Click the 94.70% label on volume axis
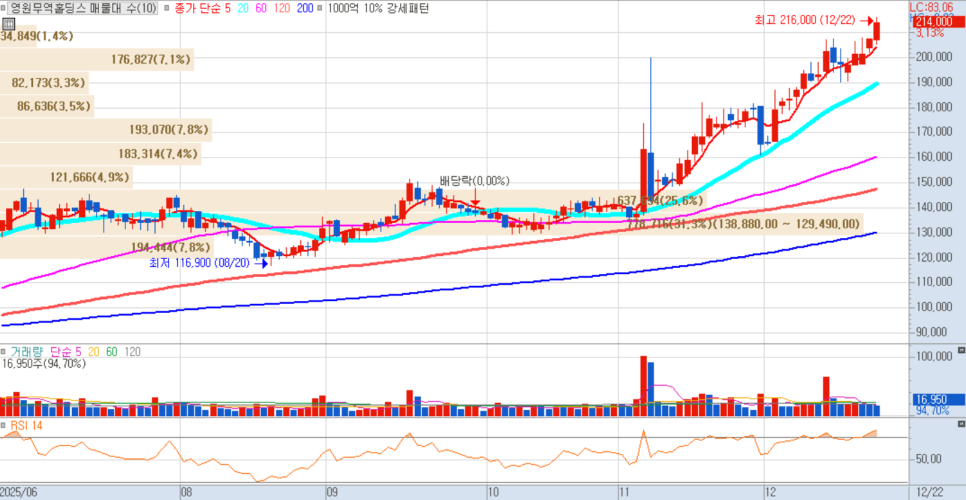 (932, 411)
